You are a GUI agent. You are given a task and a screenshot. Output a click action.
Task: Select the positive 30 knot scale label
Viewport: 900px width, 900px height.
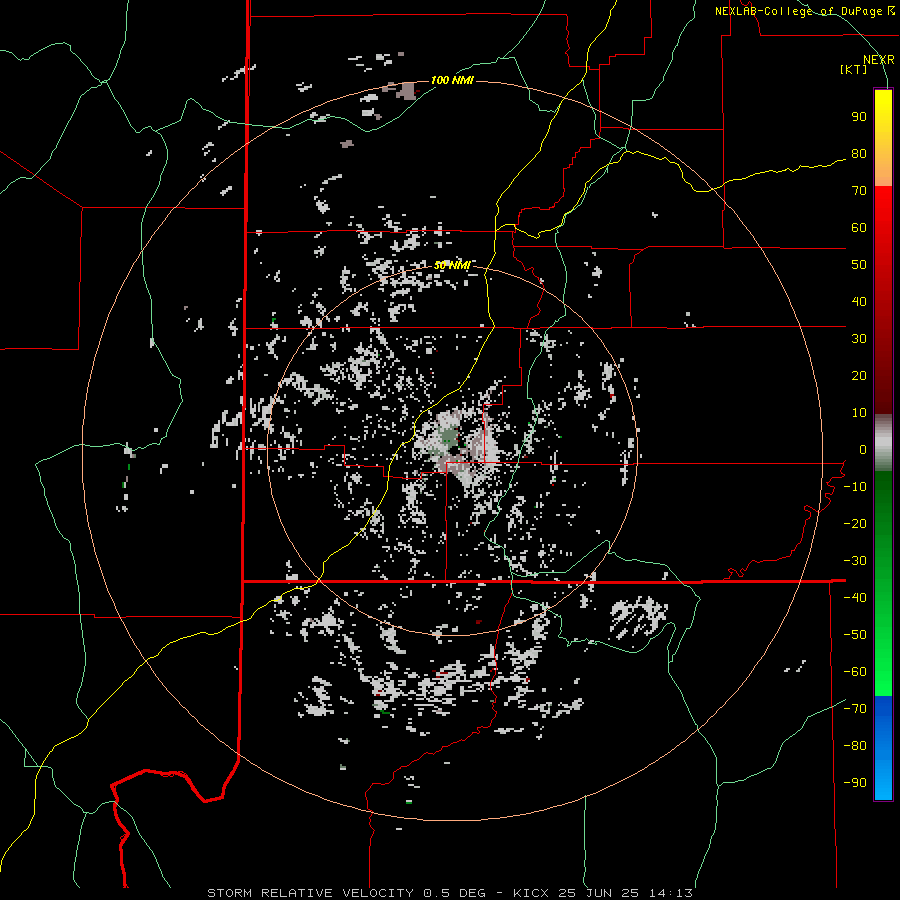[859, 339]
